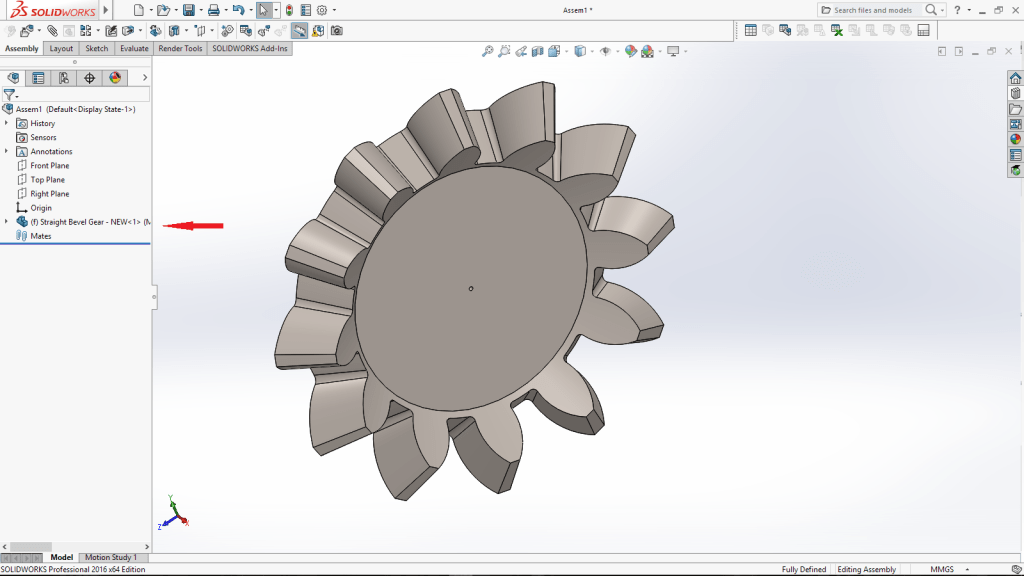Expand the History tree node
This screenshot has width=1024, height=576.
[7, 123]
